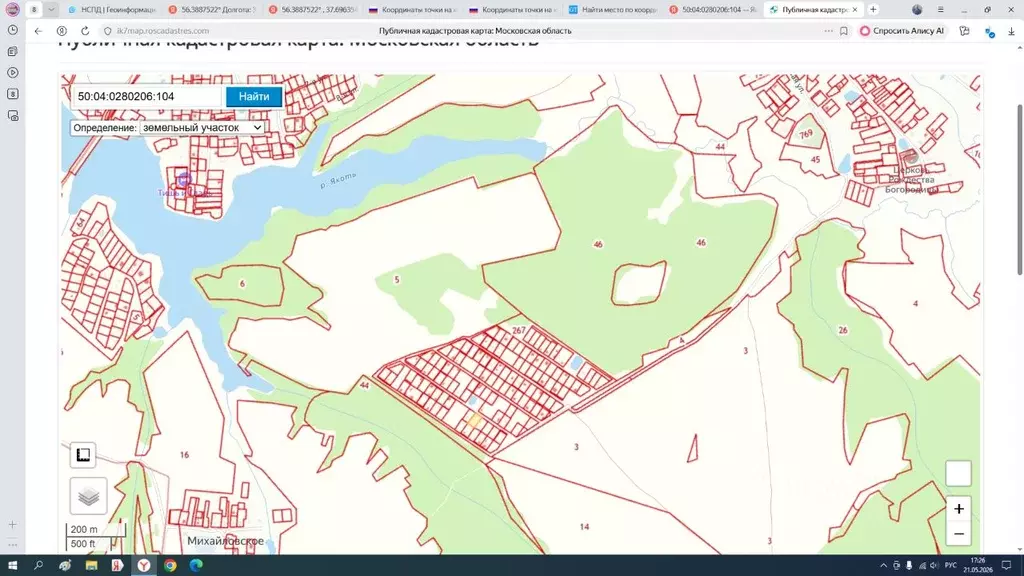Reload the page with refresh icon
Viewport: 1024px width, 576px height.
(85, 31)
